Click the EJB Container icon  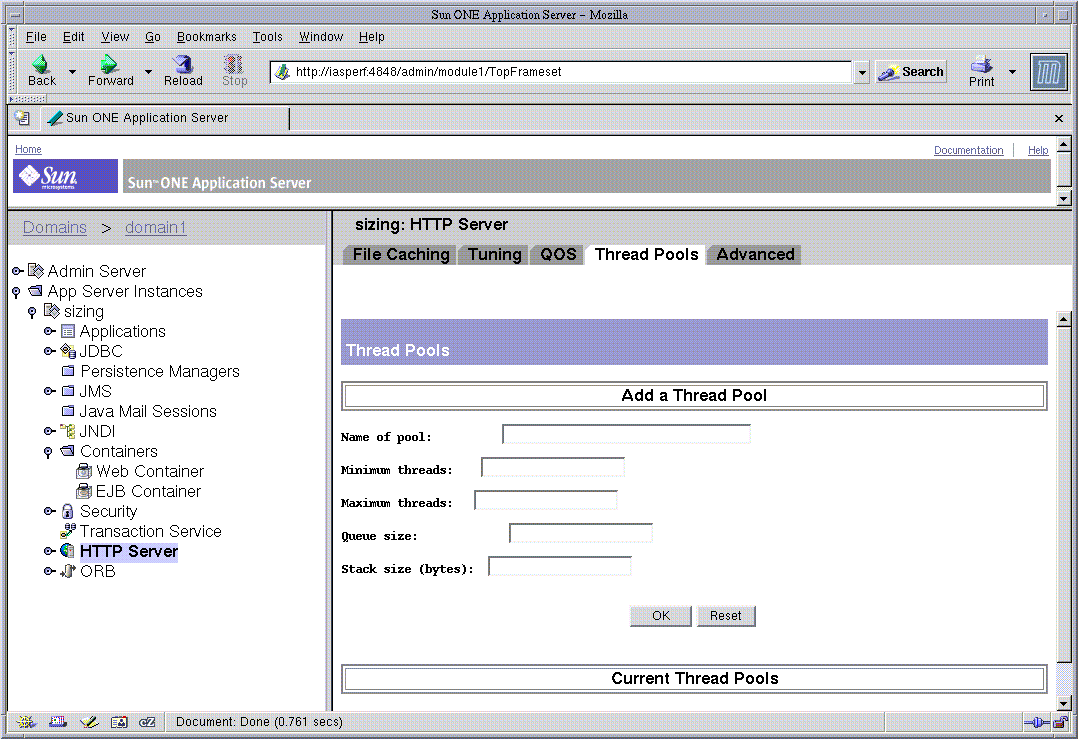coord(84,491)
